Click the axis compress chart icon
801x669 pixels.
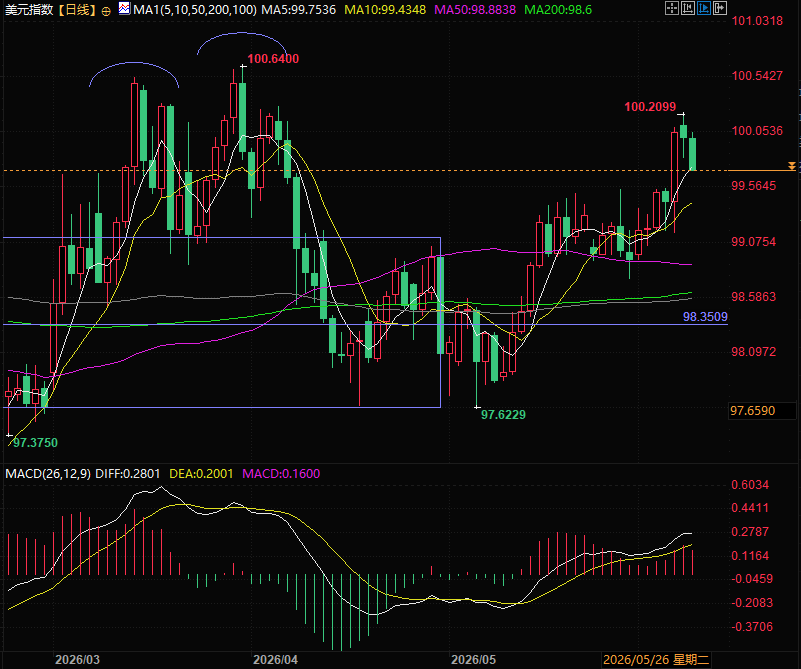coord(688,8)
